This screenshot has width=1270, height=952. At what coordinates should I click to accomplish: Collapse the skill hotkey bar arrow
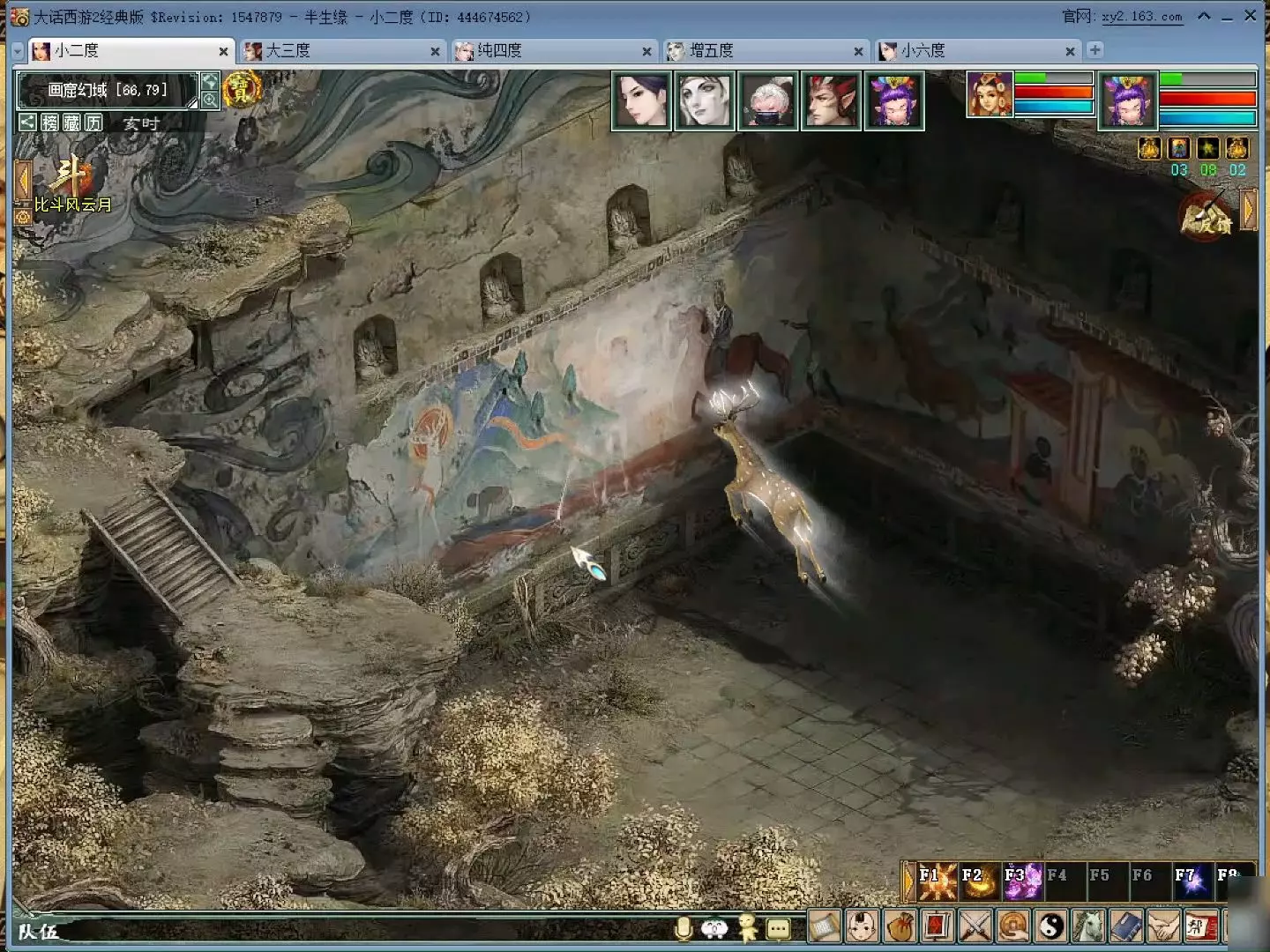908,881
